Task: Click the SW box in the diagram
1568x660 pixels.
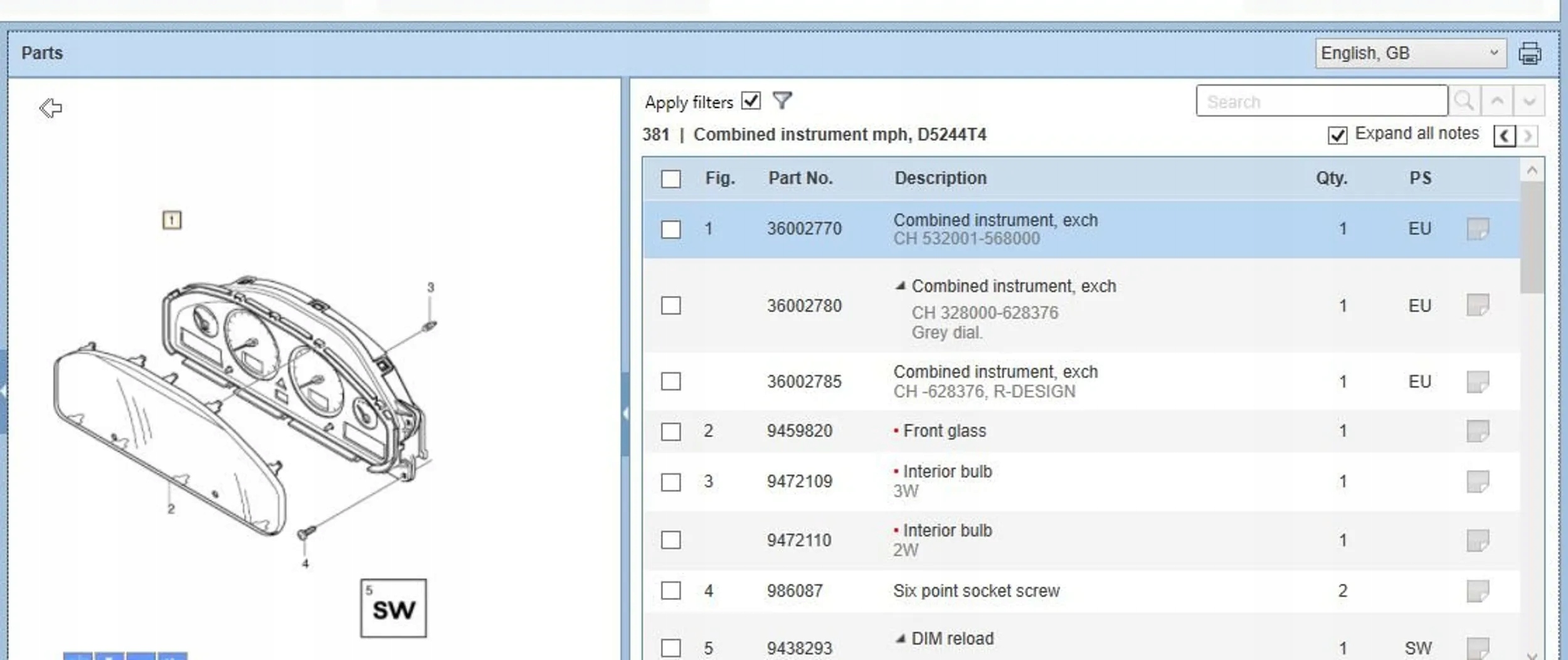Action: pos(393,608)
